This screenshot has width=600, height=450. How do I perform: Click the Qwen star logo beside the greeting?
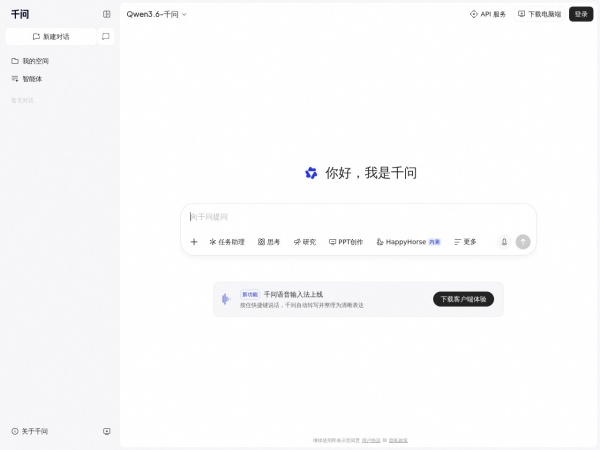coord(311,173)
